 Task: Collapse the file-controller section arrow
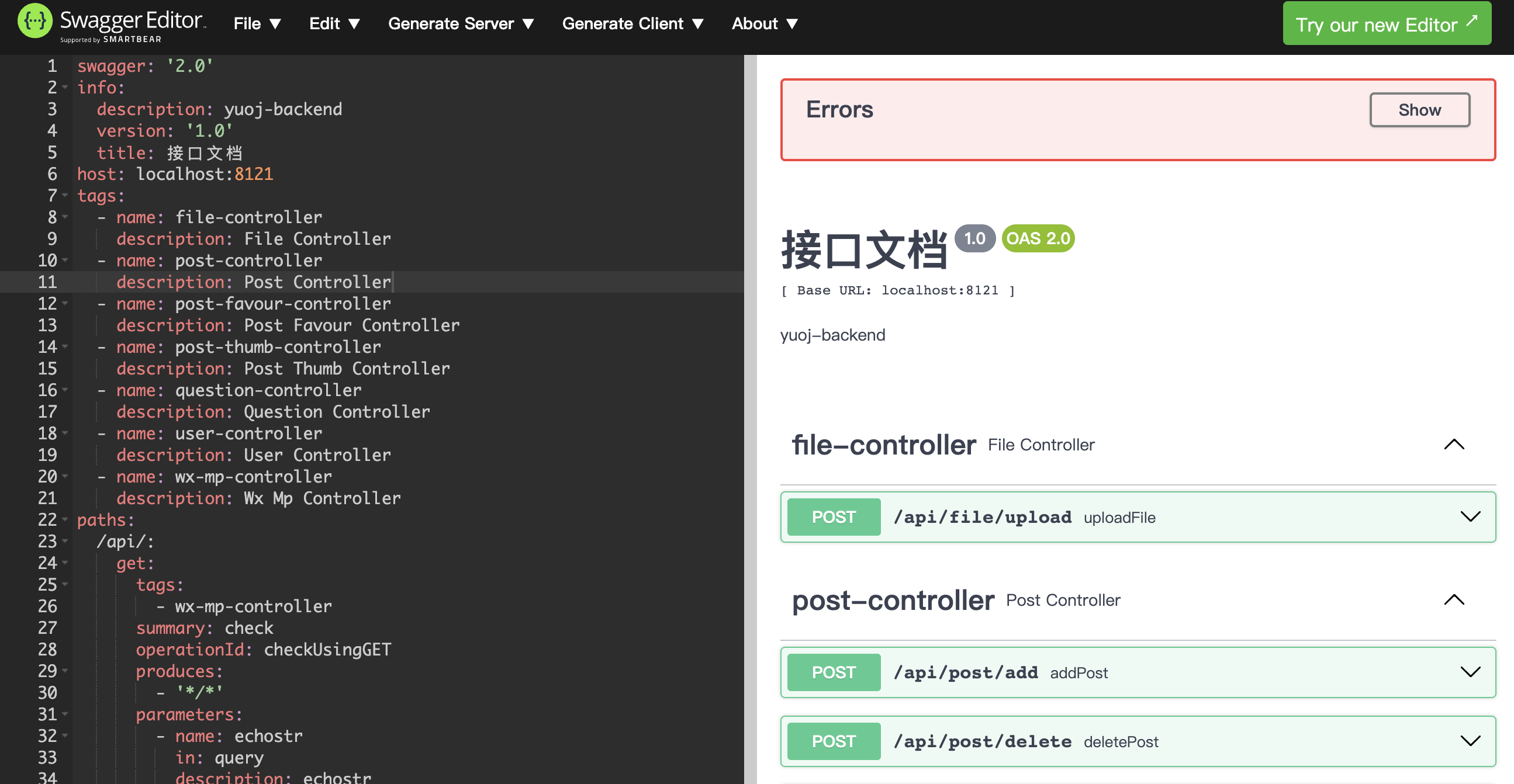[x=1453, y=445]
